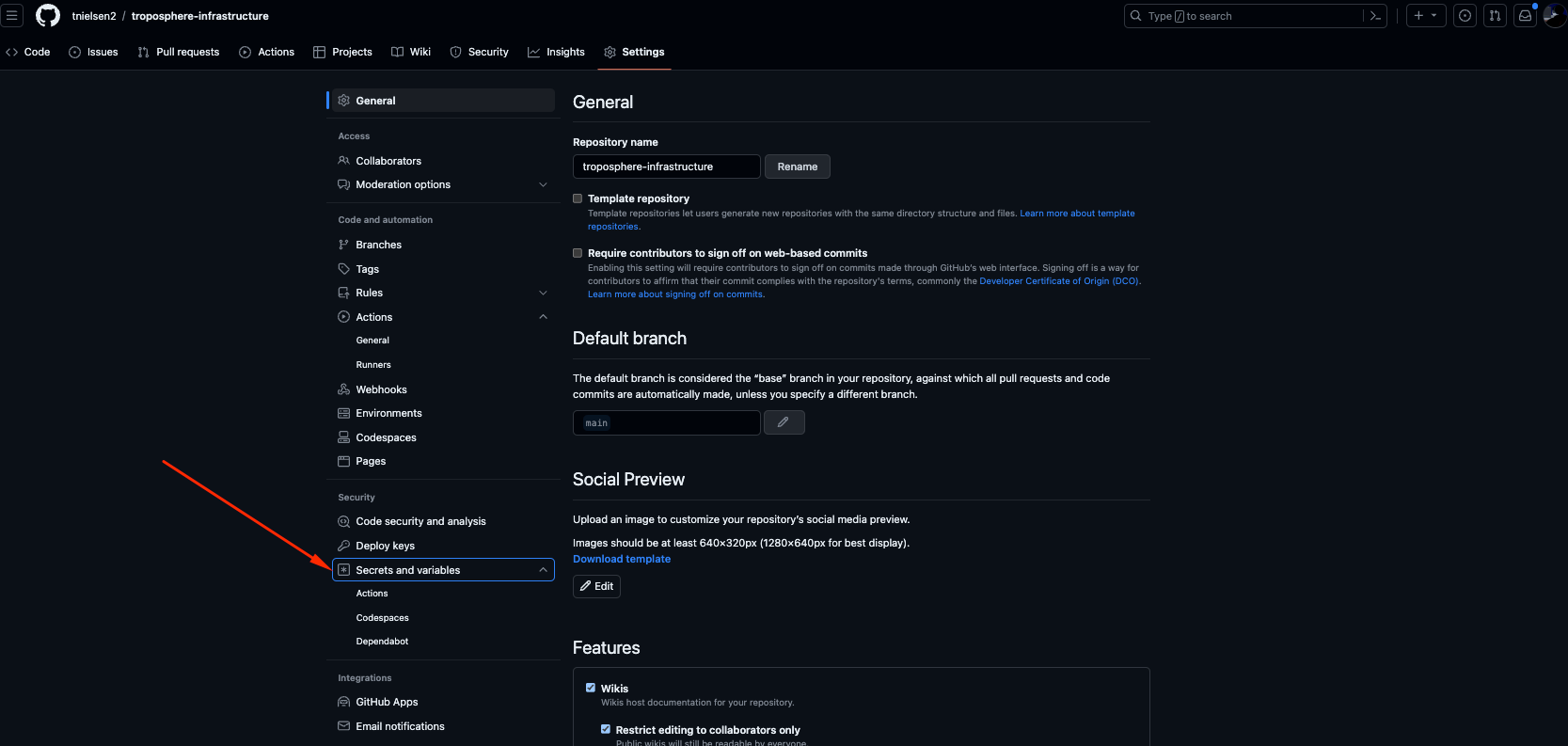Click the Pages browser icon
Viewport: 1568px width, 746px height.
click(343, 461)
